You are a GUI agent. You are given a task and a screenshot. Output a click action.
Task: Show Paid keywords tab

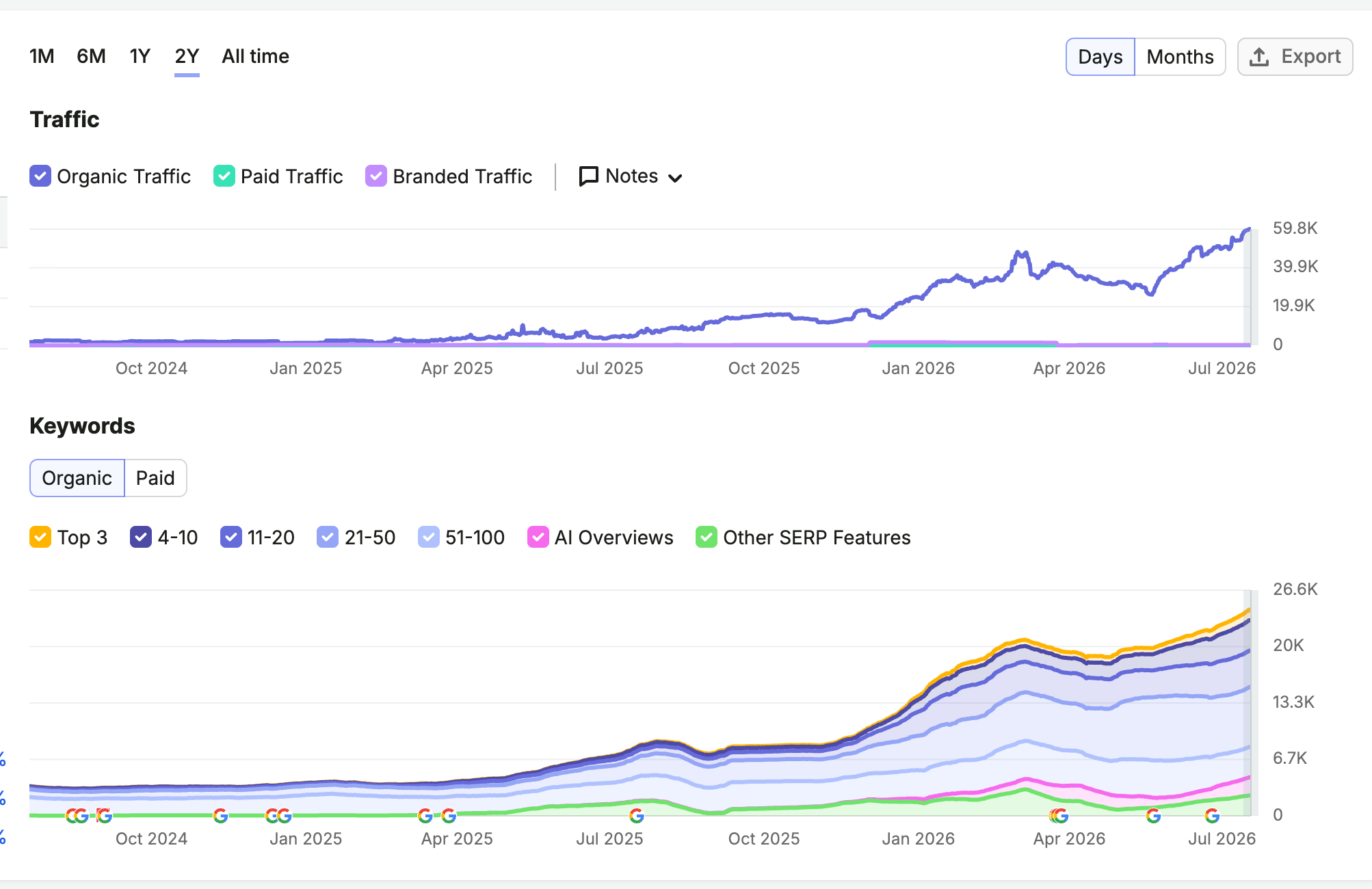pyautogui.click(x=155, y=478)
